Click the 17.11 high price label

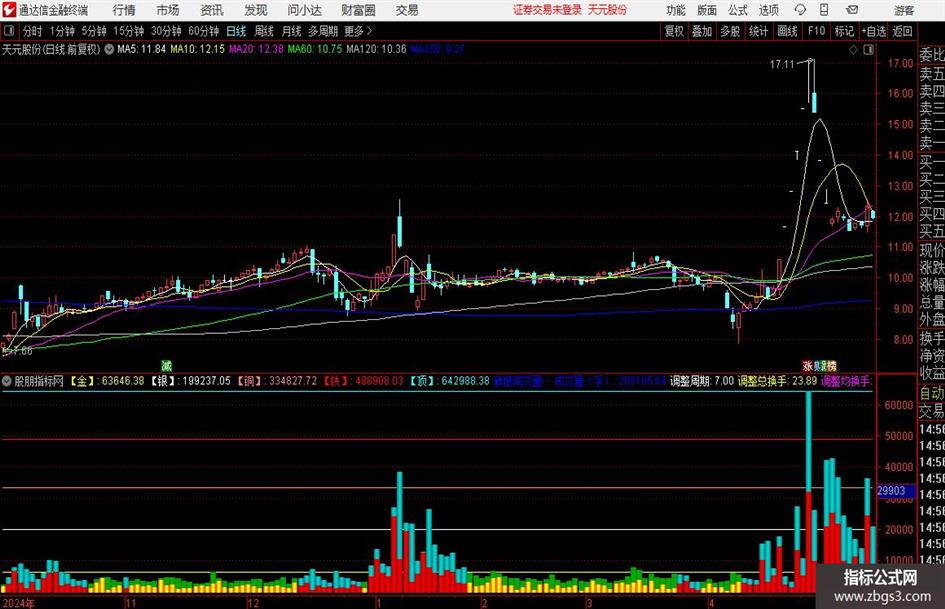click(x=782, y=64)
